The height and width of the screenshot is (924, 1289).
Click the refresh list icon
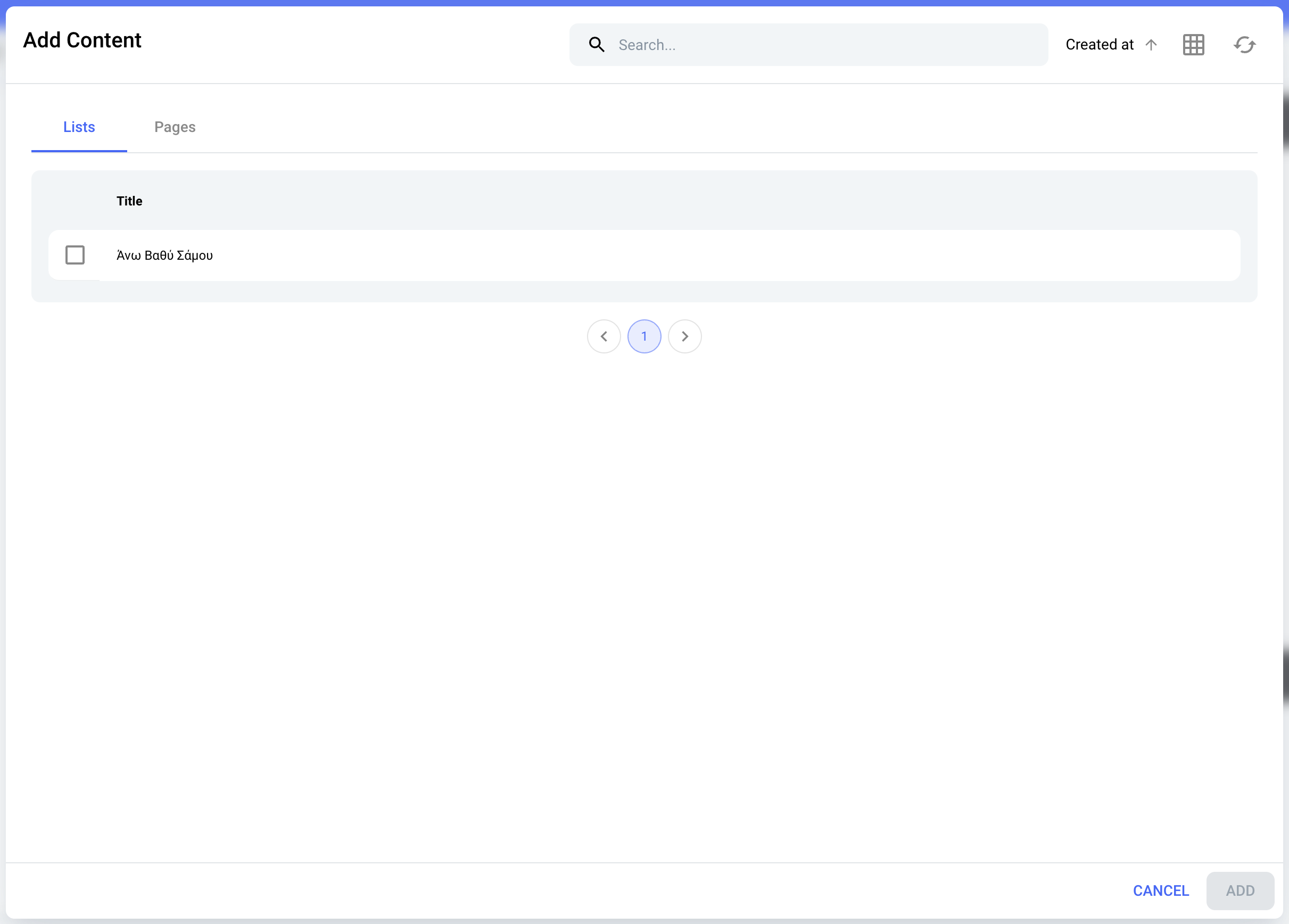coord(1244,45)
